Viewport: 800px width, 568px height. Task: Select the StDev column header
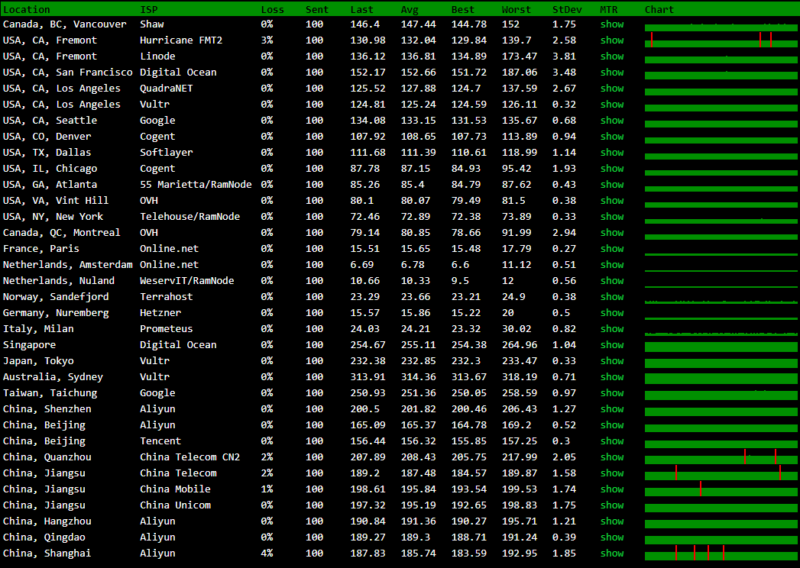pos(567,9)
